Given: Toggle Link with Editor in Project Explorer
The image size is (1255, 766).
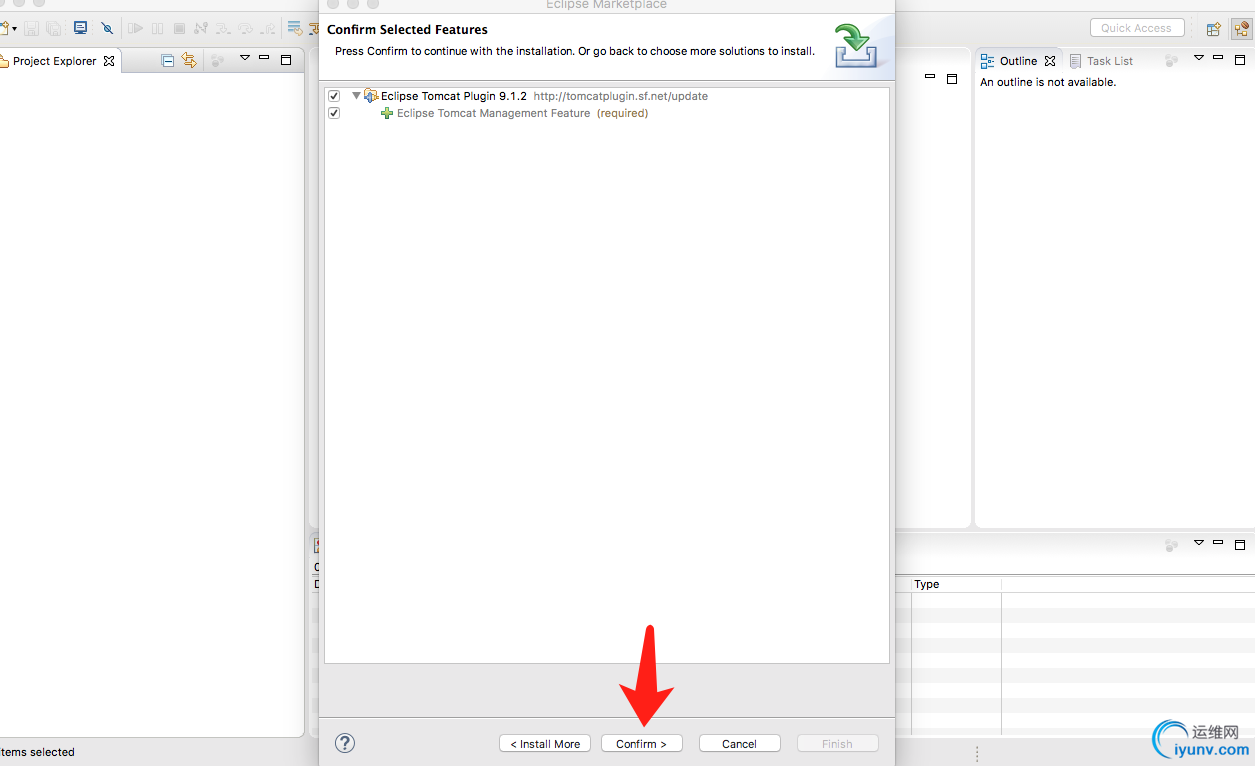Looking at the screenshot, I should pyautogui.click(x=189, y=61).
